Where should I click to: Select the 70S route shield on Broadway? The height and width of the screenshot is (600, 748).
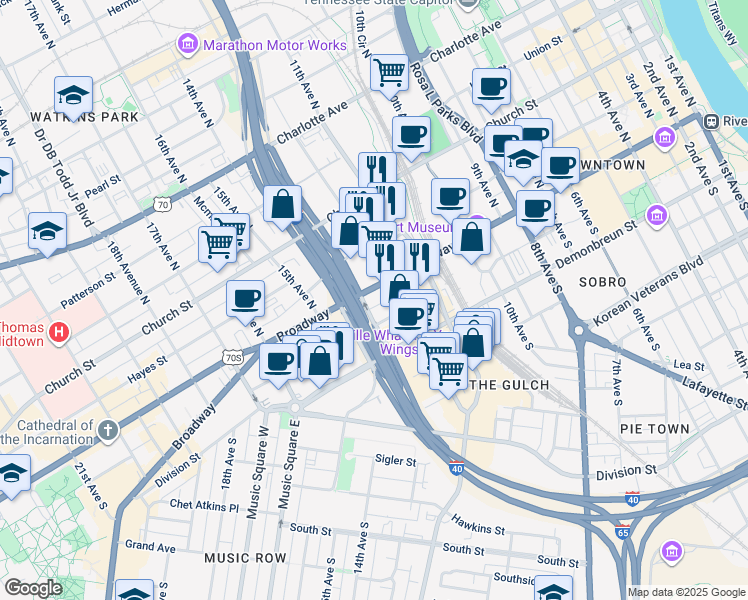(232, 357)
